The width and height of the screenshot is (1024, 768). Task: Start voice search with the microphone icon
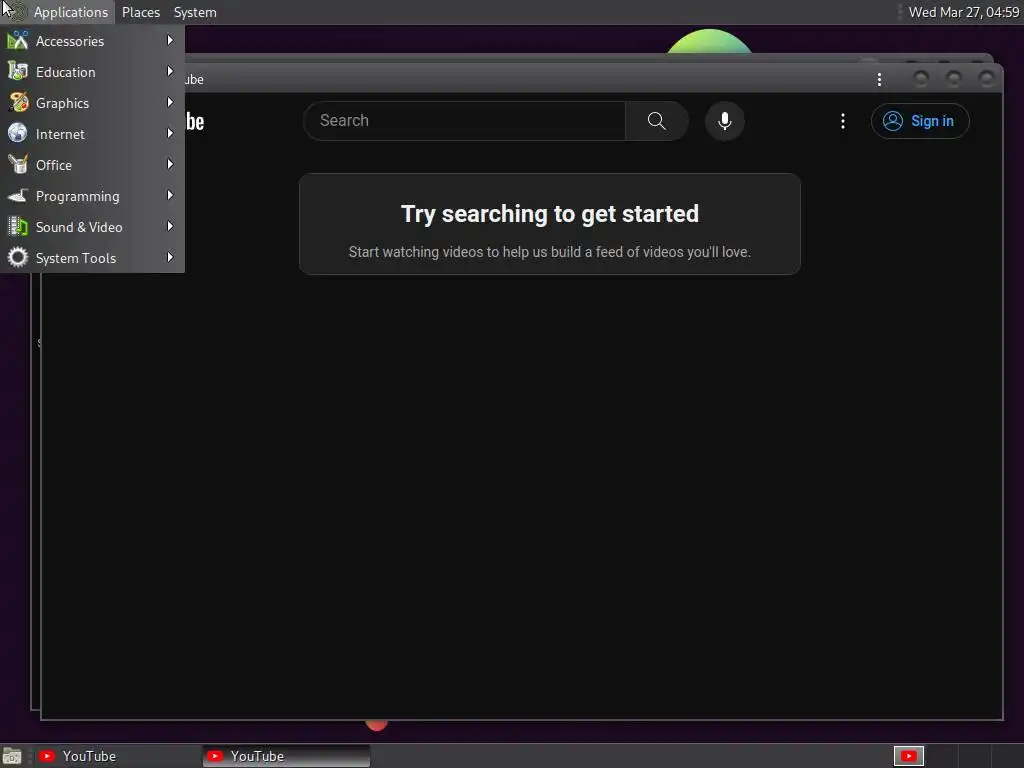tap(724, 121)
